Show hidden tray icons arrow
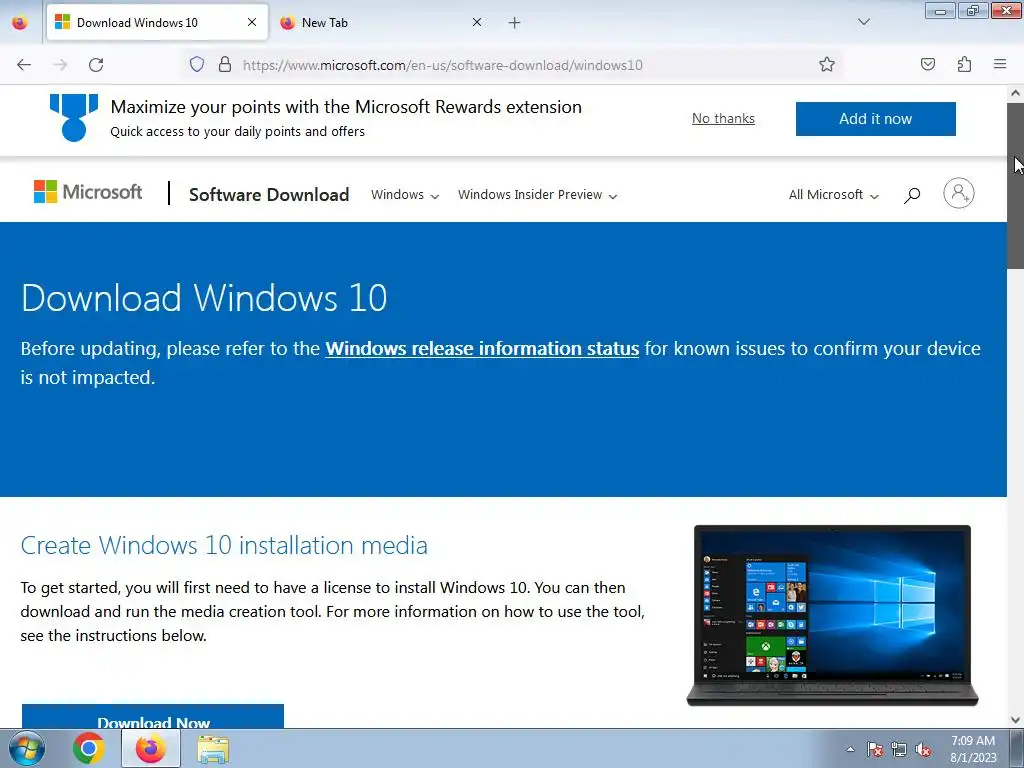 tap(850, 749)
